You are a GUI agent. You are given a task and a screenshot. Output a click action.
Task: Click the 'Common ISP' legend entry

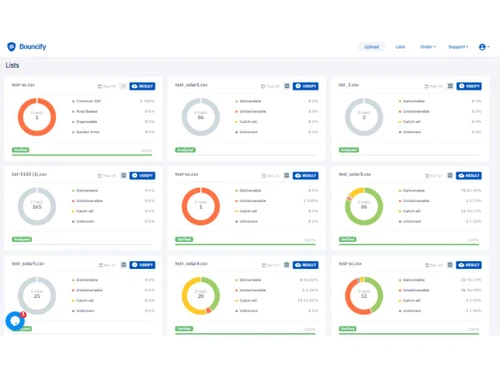tap(87, 101)
